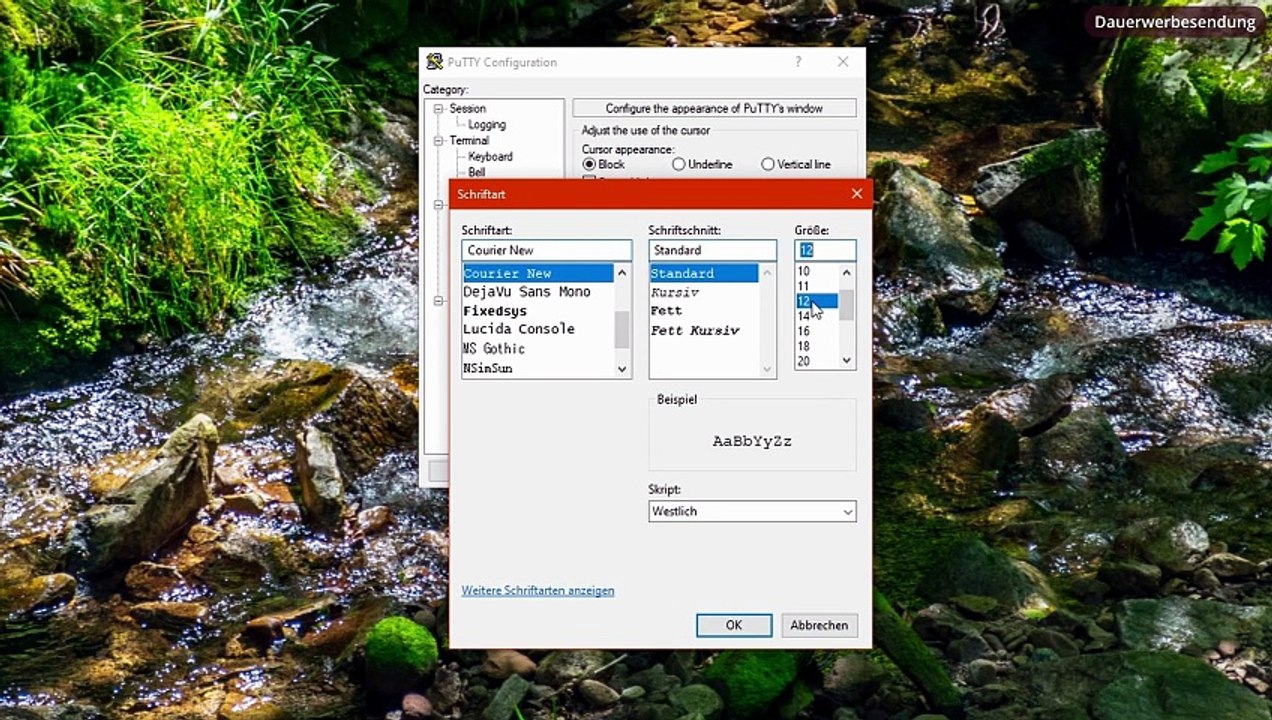Screen dimensions: 1272x720
Task: Collapse the Terminal tree node
Action: point(438,141)
